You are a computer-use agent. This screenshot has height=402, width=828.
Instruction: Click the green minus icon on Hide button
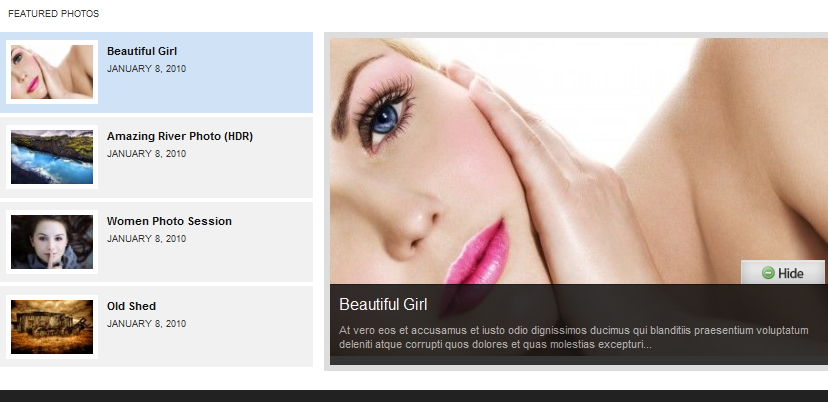point(768,273)
